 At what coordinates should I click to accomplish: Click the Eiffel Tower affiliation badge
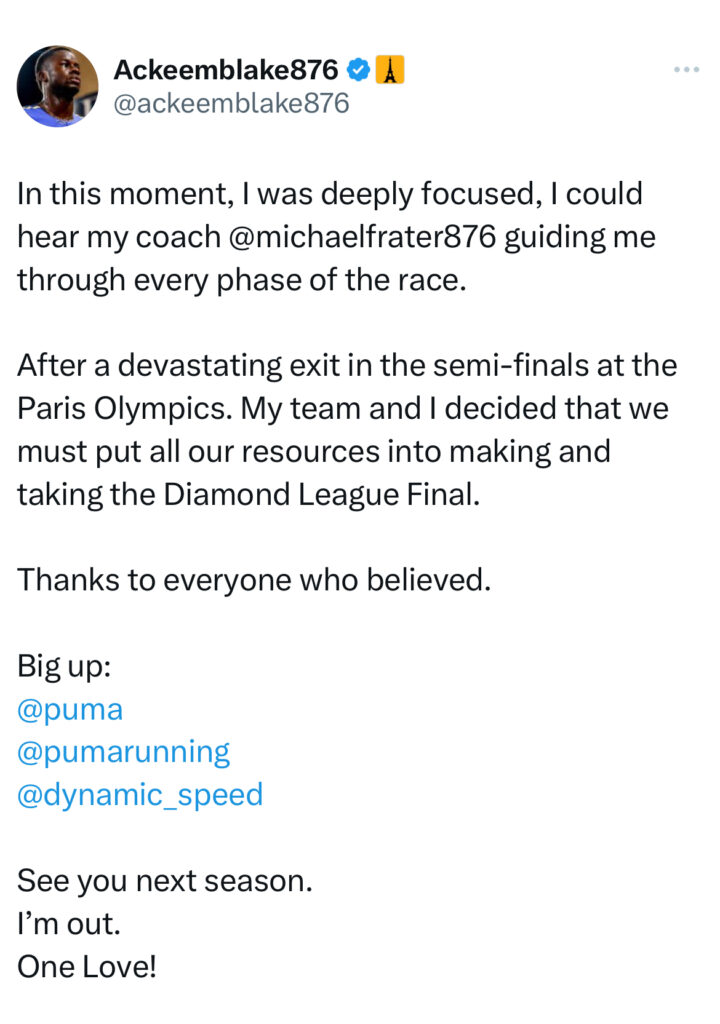389,70
